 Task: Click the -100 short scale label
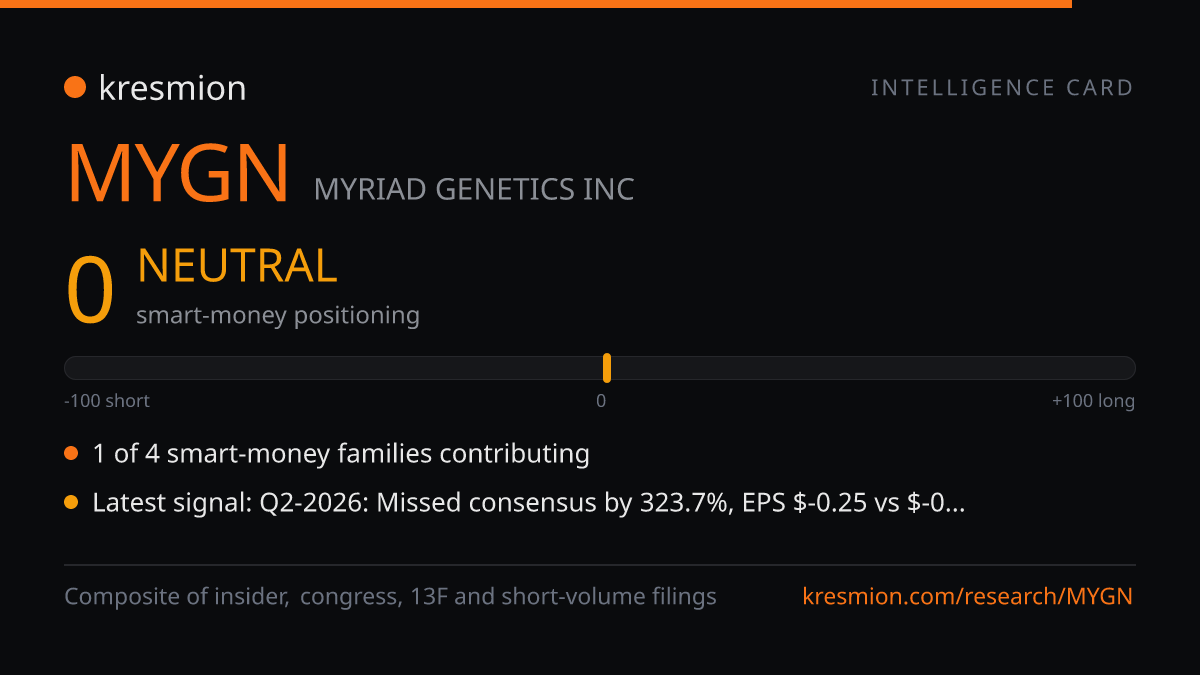pos(107,401)
